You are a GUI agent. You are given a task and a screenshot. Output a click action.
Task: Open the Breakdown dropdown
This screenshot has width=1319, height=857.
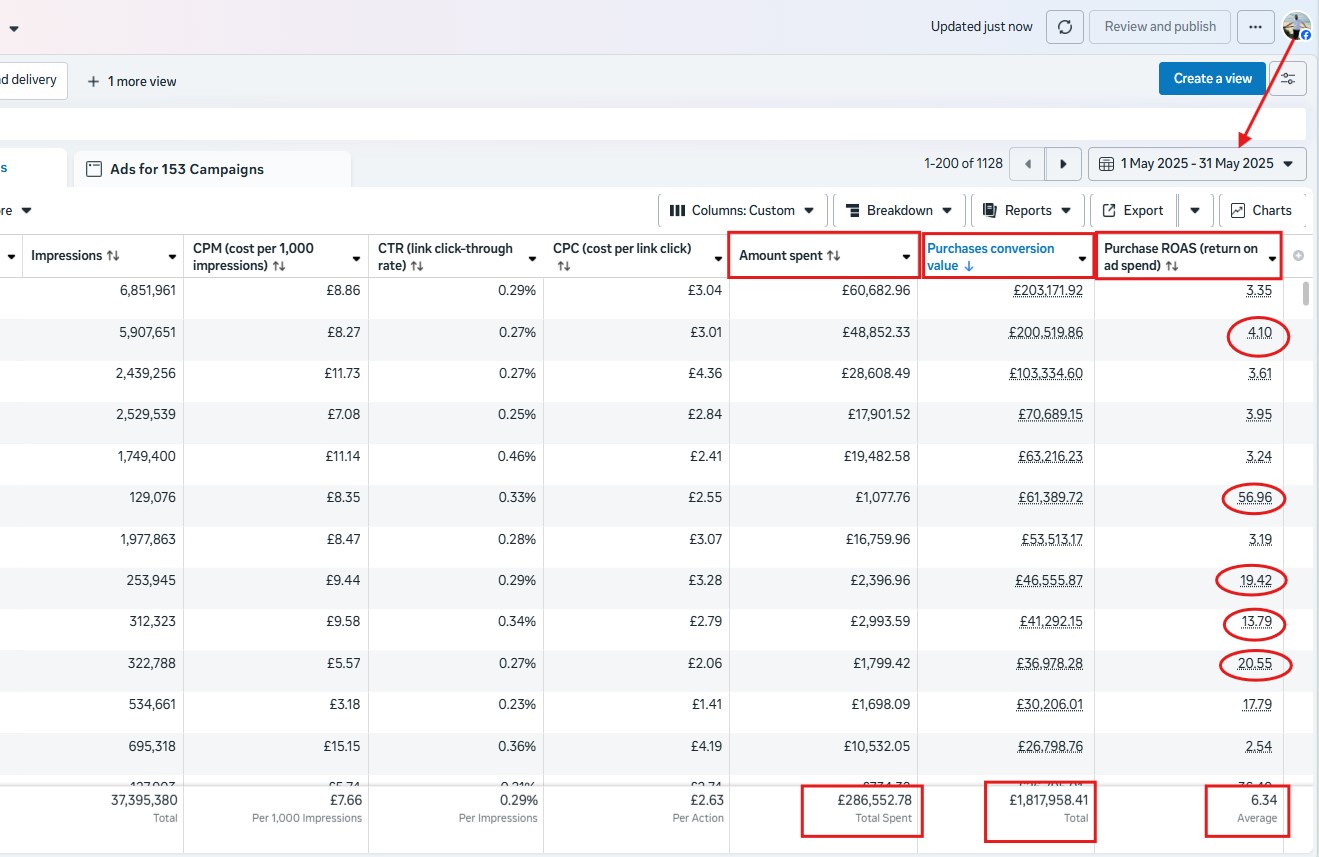pos(899,210)
